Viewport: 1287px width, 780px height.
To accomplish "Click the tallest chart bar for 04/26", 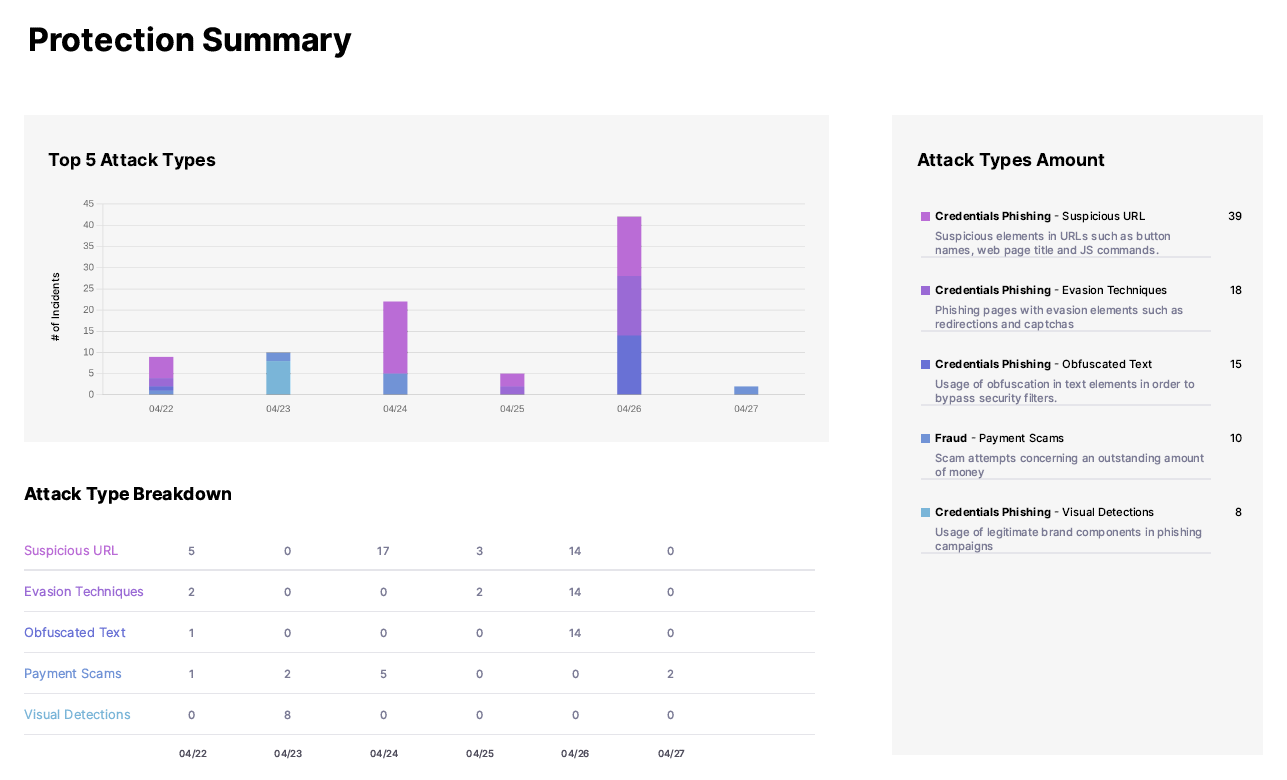I will click(x=629, y=305).
